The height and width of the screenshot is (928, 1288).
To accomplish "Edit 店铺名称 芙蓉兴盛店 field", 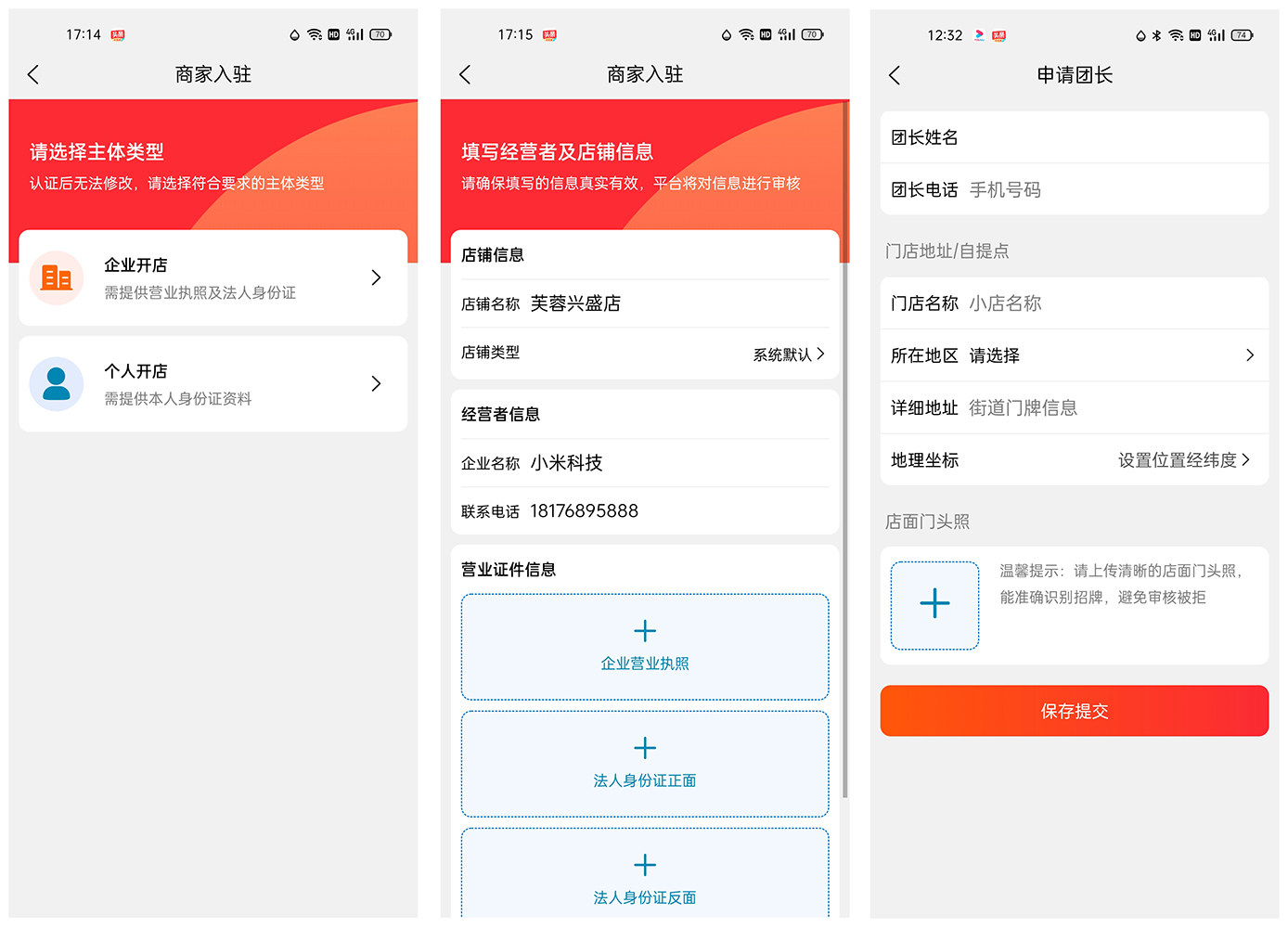I will click(645, 303).
